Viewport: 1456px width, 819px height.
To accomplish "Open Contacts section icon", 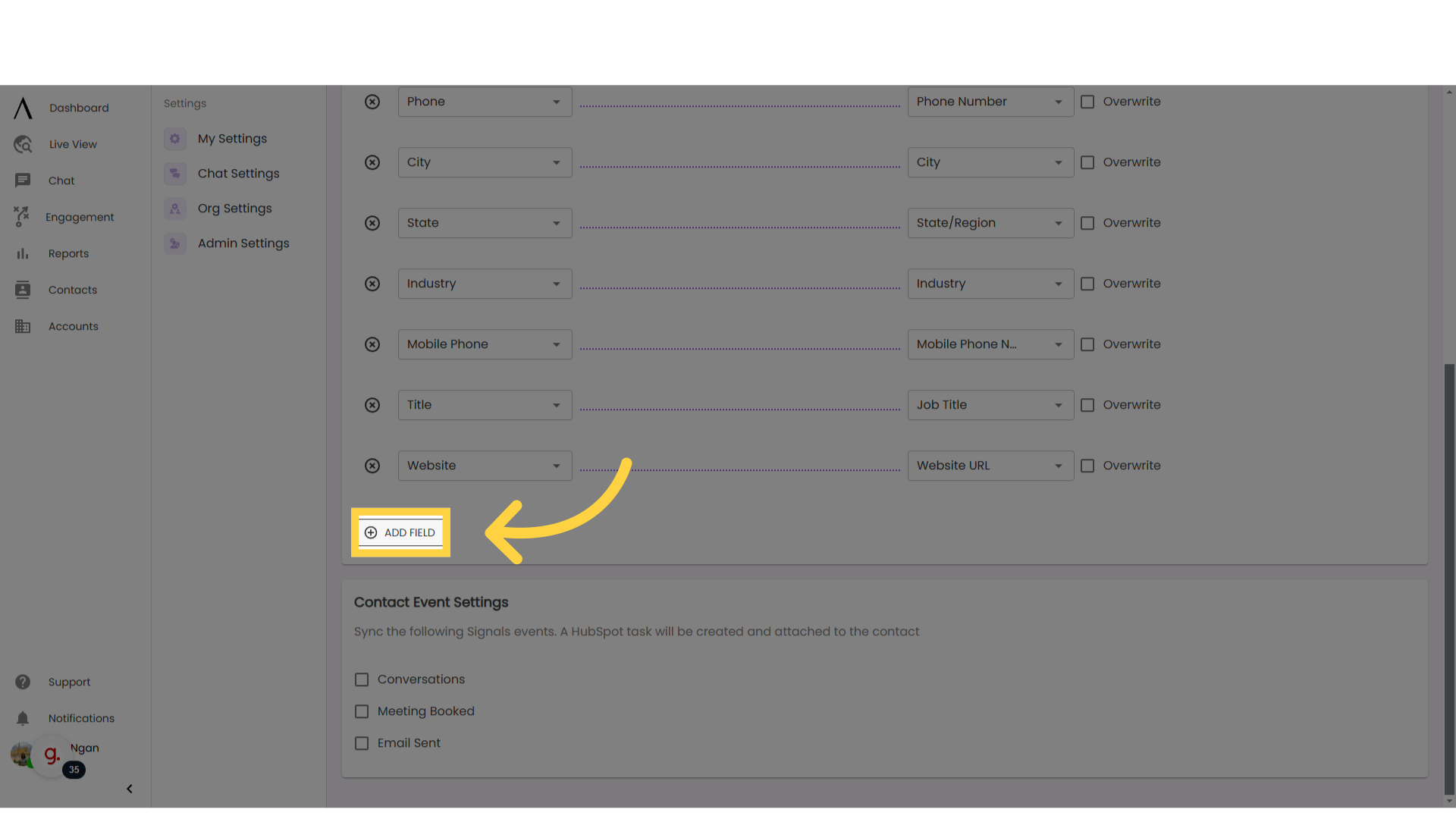I will (22, 289).
